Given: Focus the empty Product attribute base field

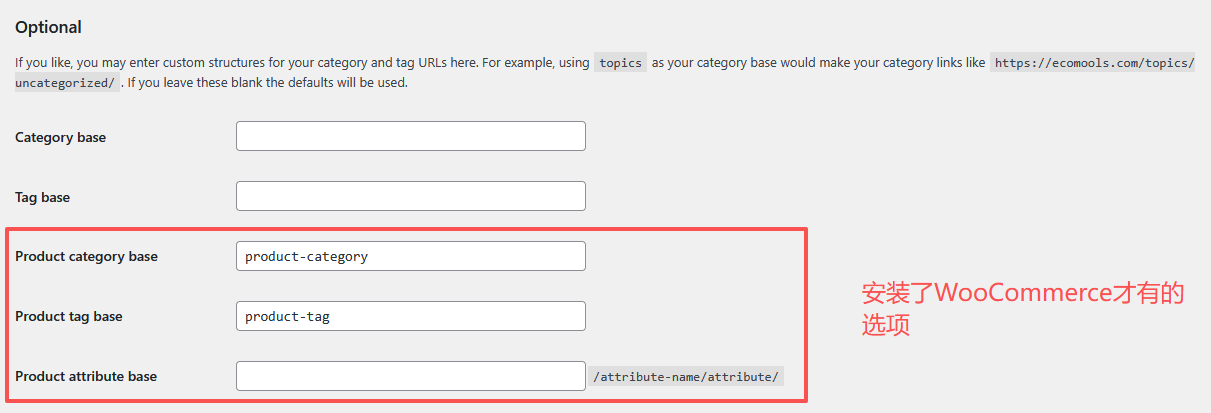Looking at the screenshot, I should 410,376.
